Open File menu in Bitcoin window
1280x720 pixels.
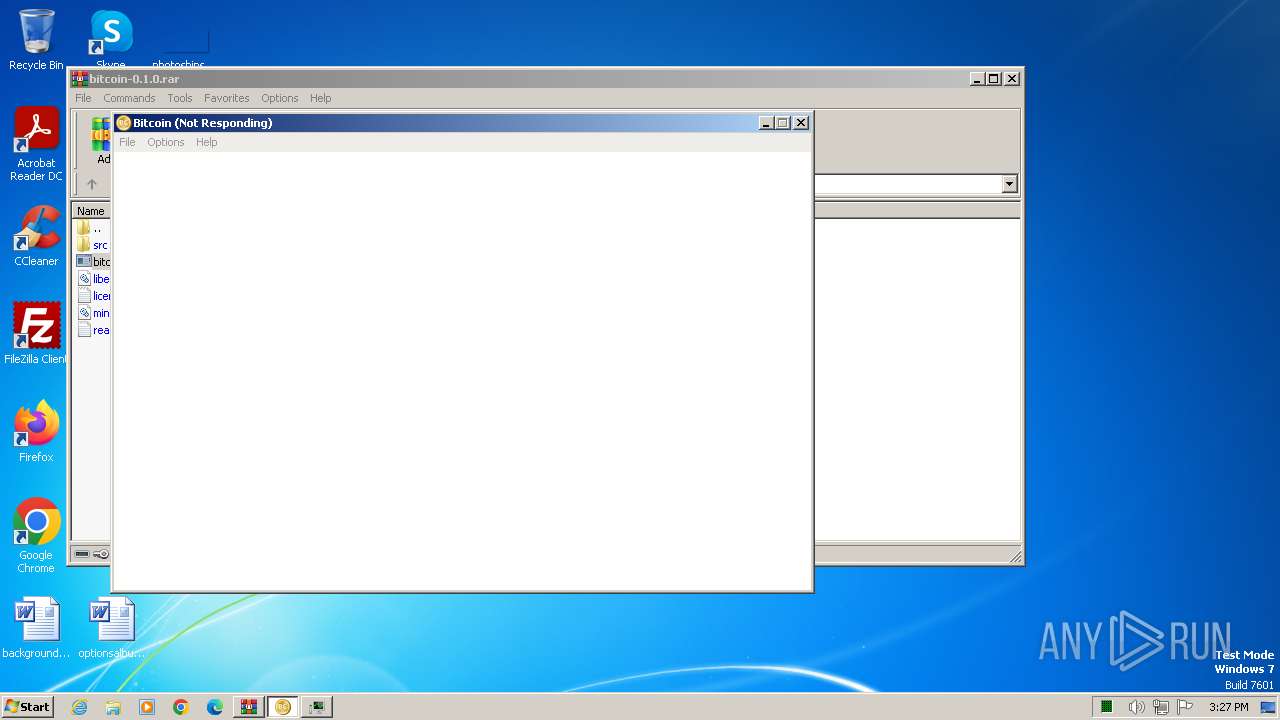coord(127,142)
